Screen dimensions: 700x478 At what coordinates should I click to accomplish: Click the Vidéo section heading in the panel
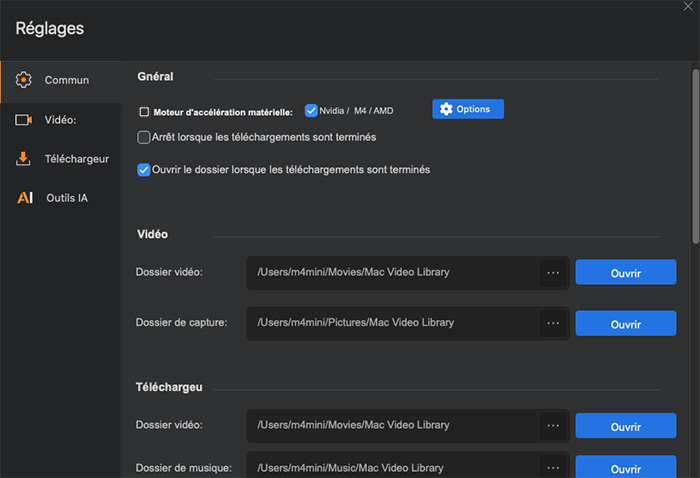[x=152, y=234]
